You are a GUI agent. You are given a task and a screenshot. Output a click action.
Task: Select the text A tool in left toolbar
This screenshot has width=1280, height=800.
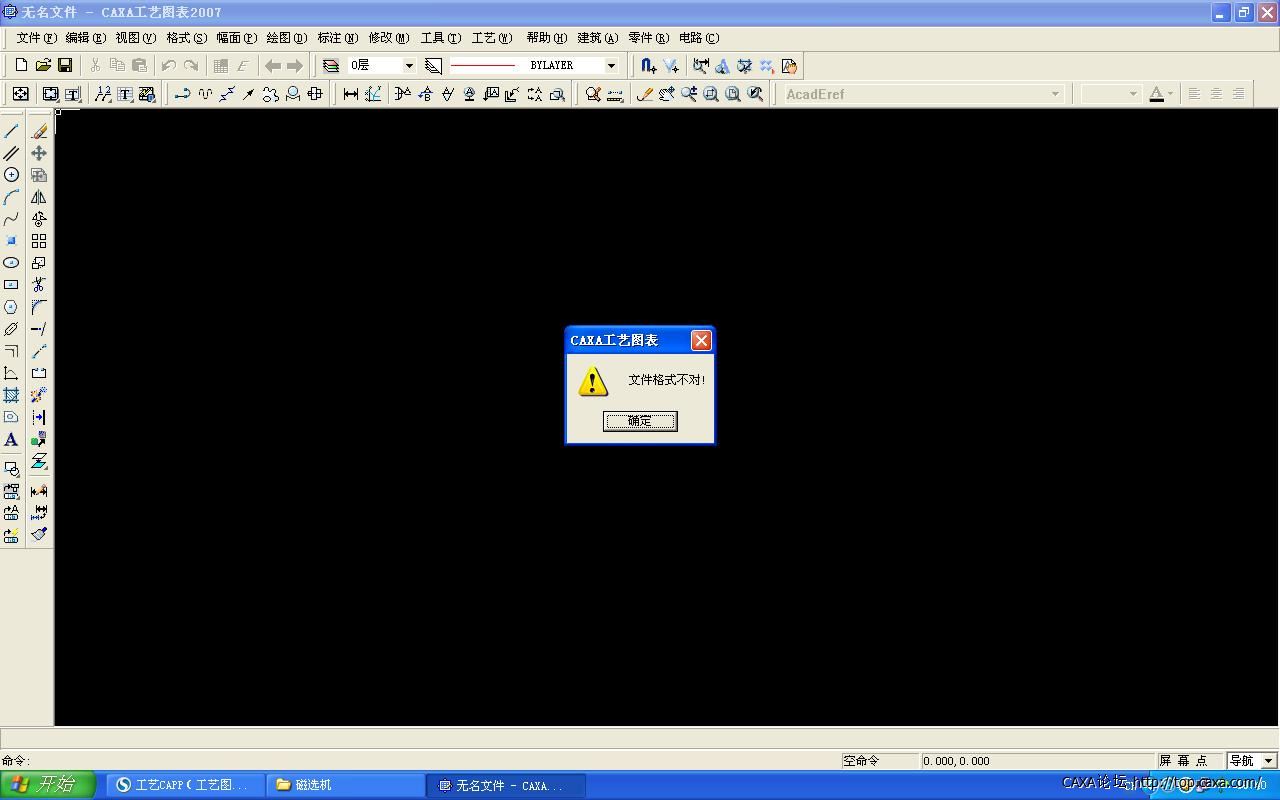[x=11, y=440]
